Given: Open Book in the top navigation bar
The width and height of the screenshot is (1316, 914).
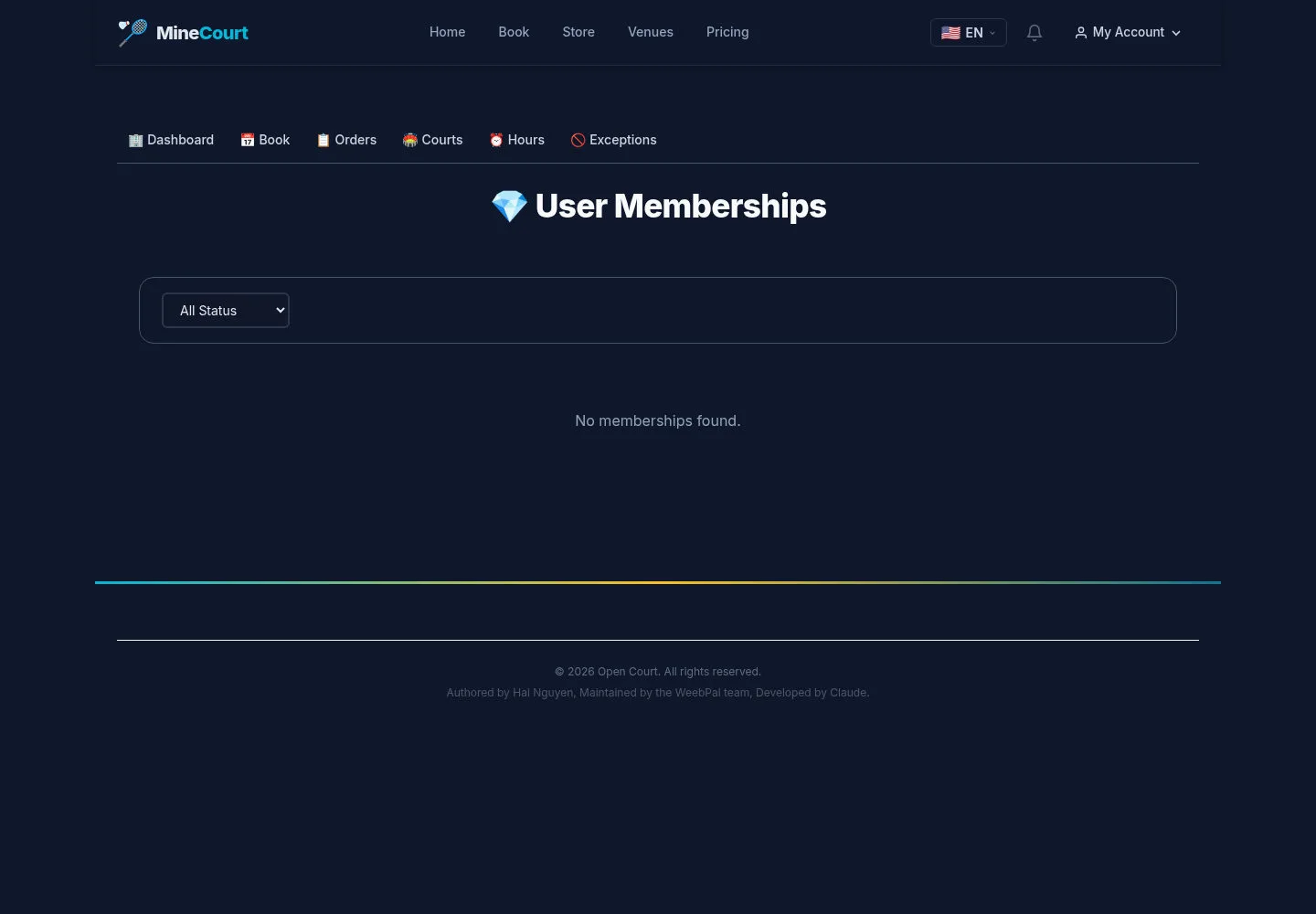Looking at the screenshot, I should [x=514, y=32].
